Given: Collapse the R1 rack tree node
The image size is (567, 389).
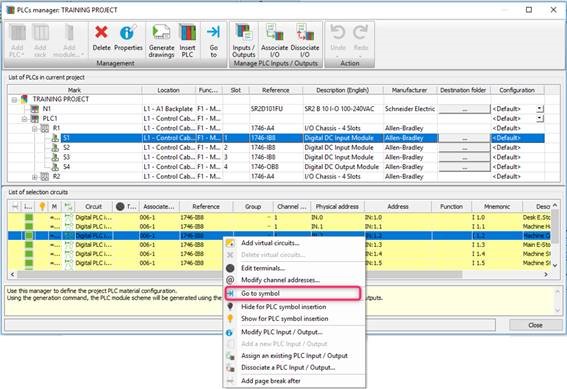Looking at the screenshot, I should click(35, 129).
